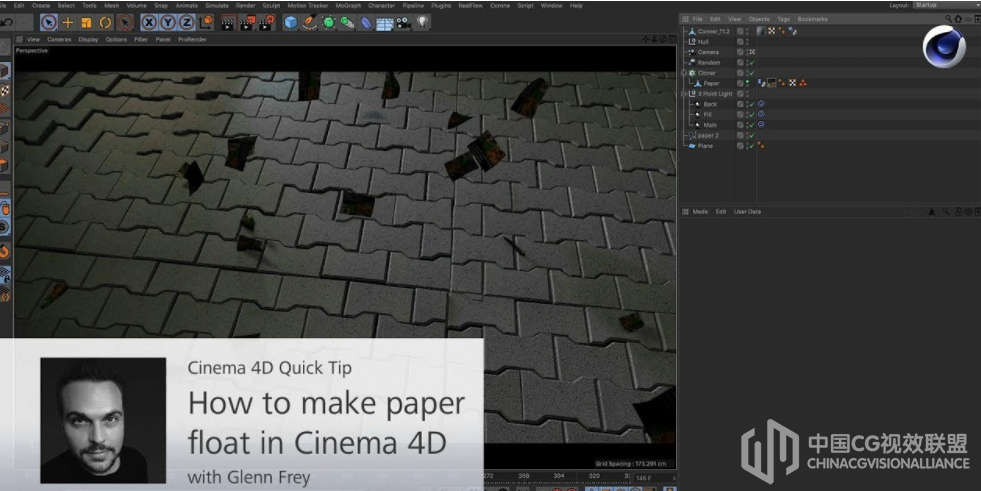Open Attribute Manager User Data menu
Image resolution: width=981 pixels, height=491 pixels.
tap(747, 212)
